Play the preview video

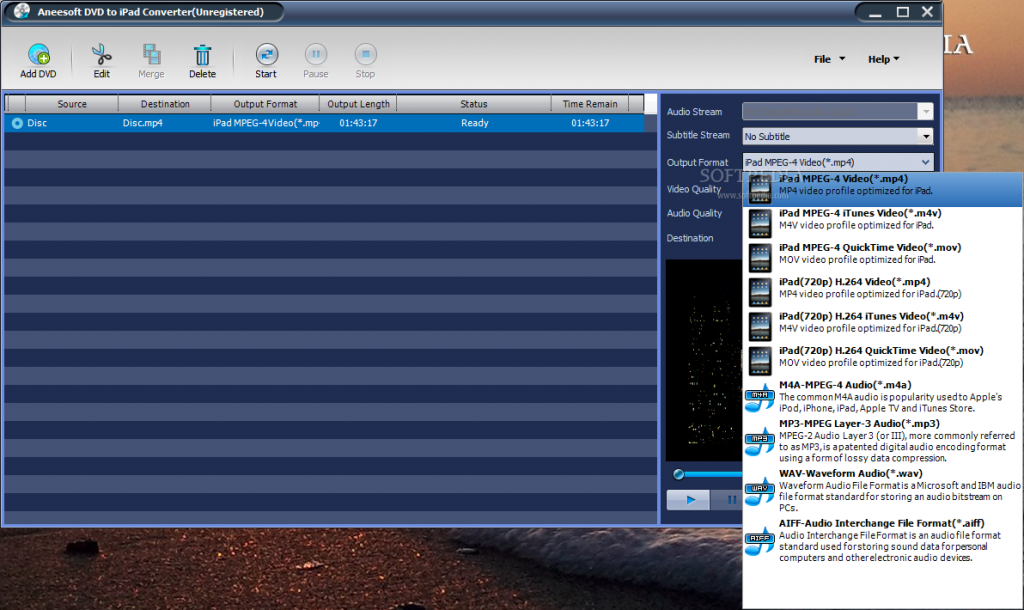click(x=688, y=500)
